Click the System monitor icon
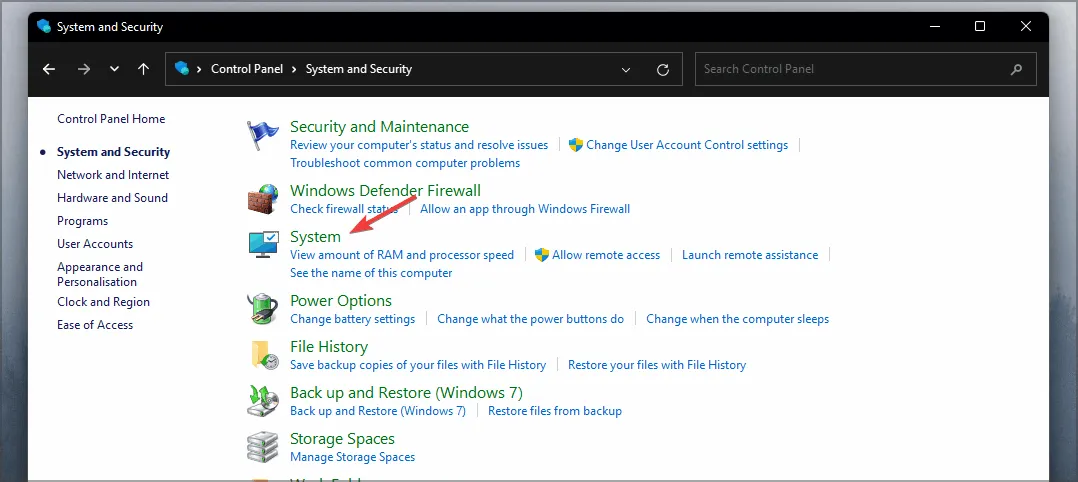This screenshot has width=1078, height=482. [x=263, y=246]
